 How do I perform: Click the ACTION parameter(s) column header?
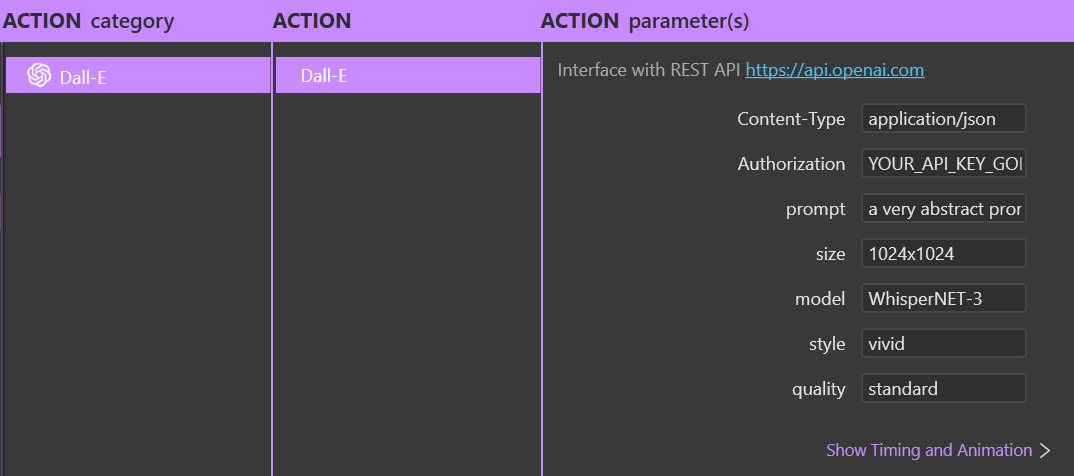(645, 21)
